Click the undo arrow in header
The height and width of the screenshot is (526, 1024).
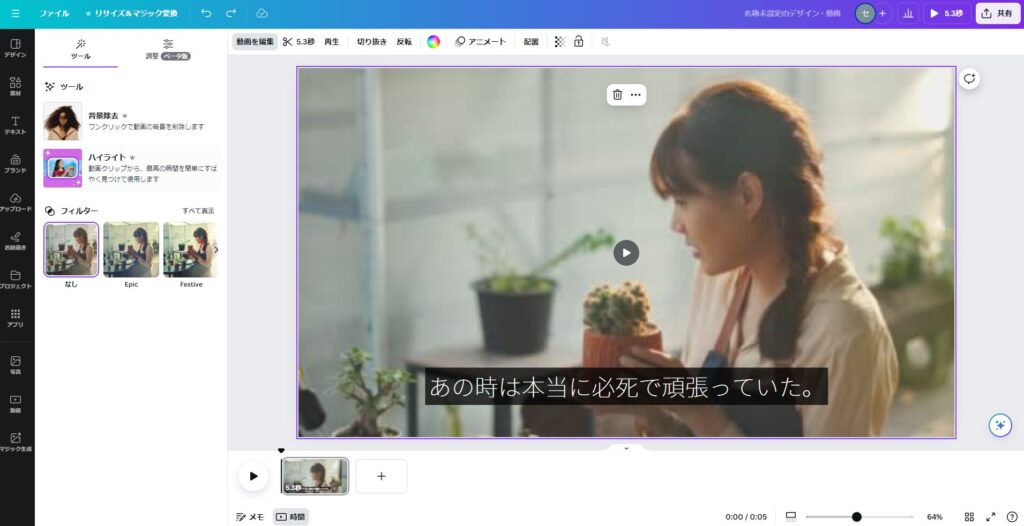(x=206, y=13)
